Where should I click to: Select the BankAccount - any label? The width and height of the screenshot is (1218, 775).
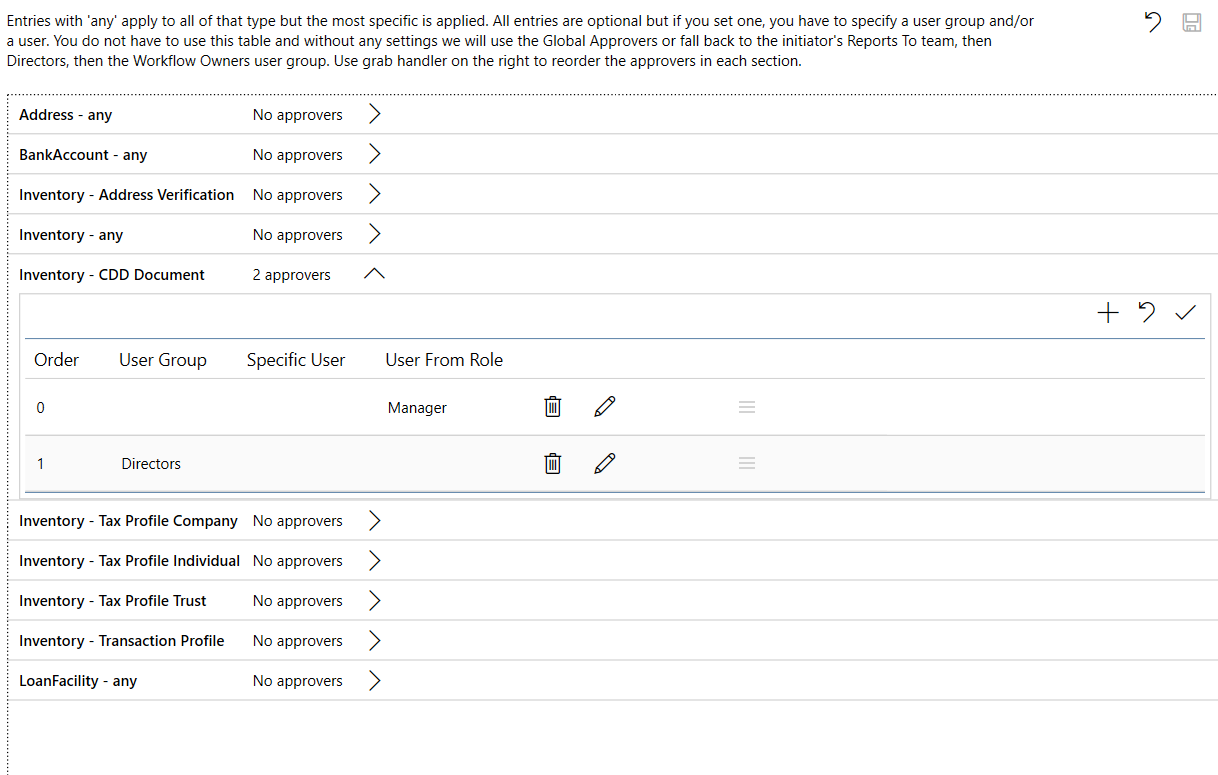83,155
